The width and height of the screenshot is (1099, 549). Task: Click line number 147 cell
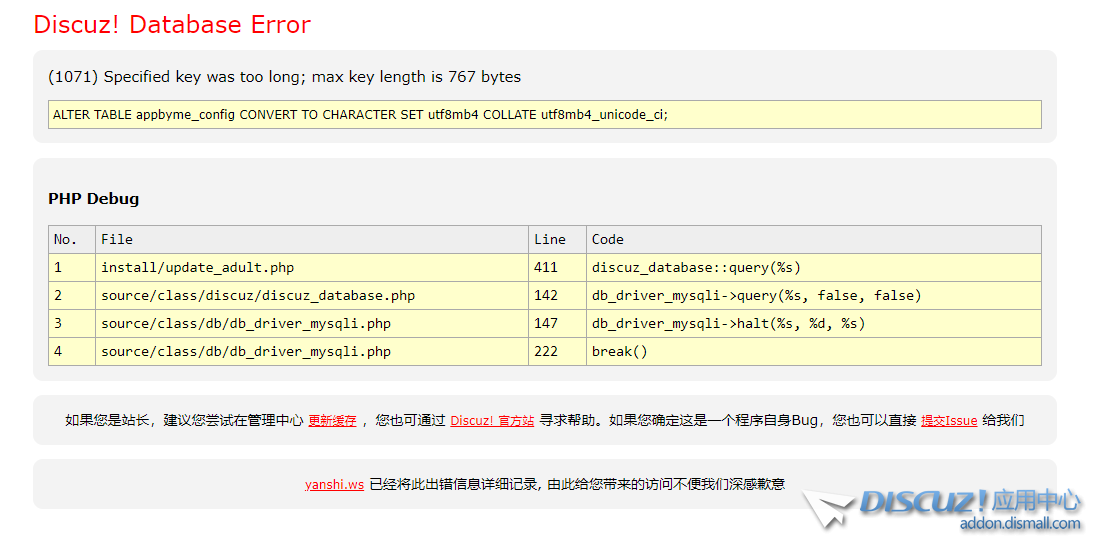(x=557, y=323)
